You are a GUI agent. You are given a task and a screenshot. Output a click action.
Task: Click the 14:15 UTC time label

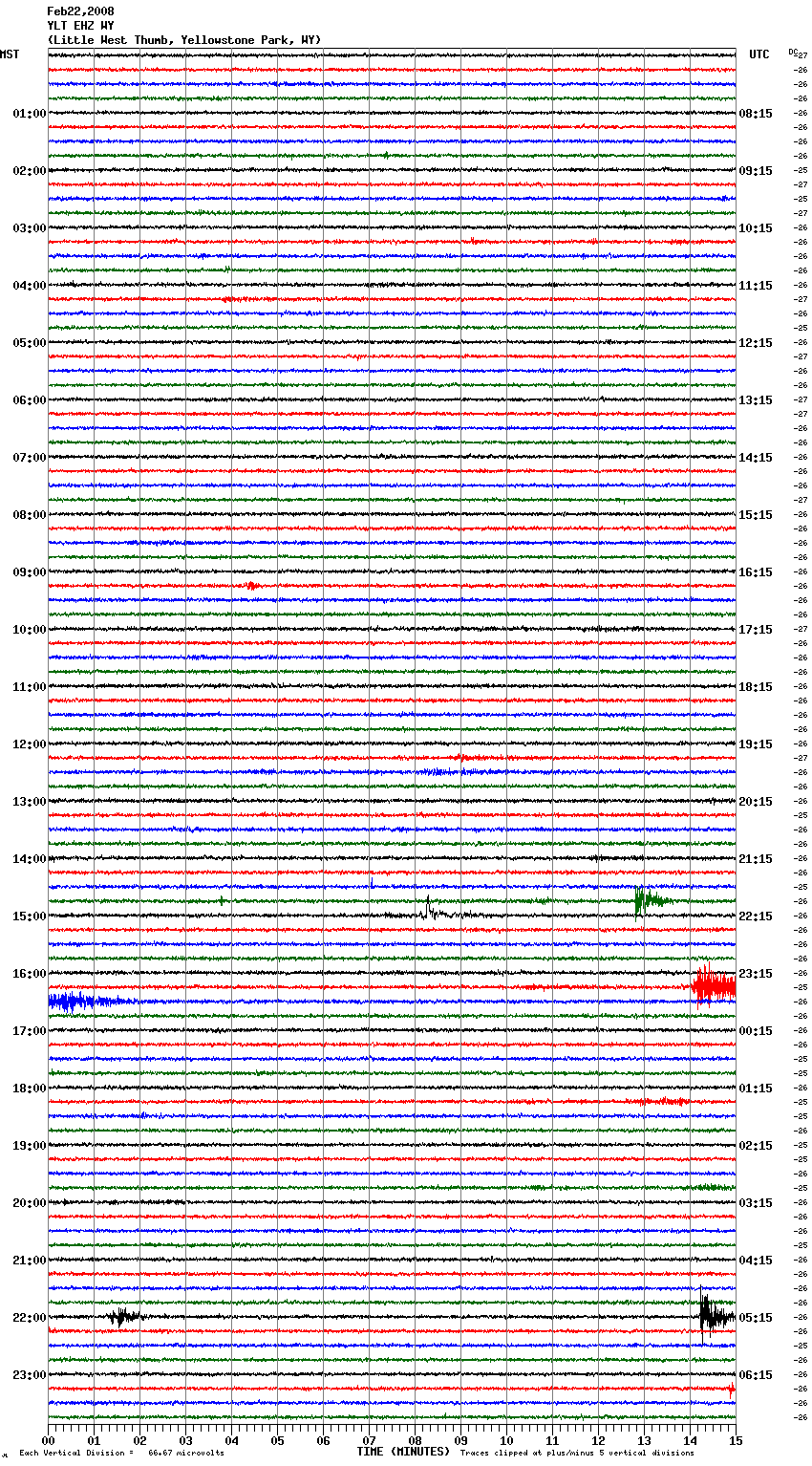pos(756,458)
